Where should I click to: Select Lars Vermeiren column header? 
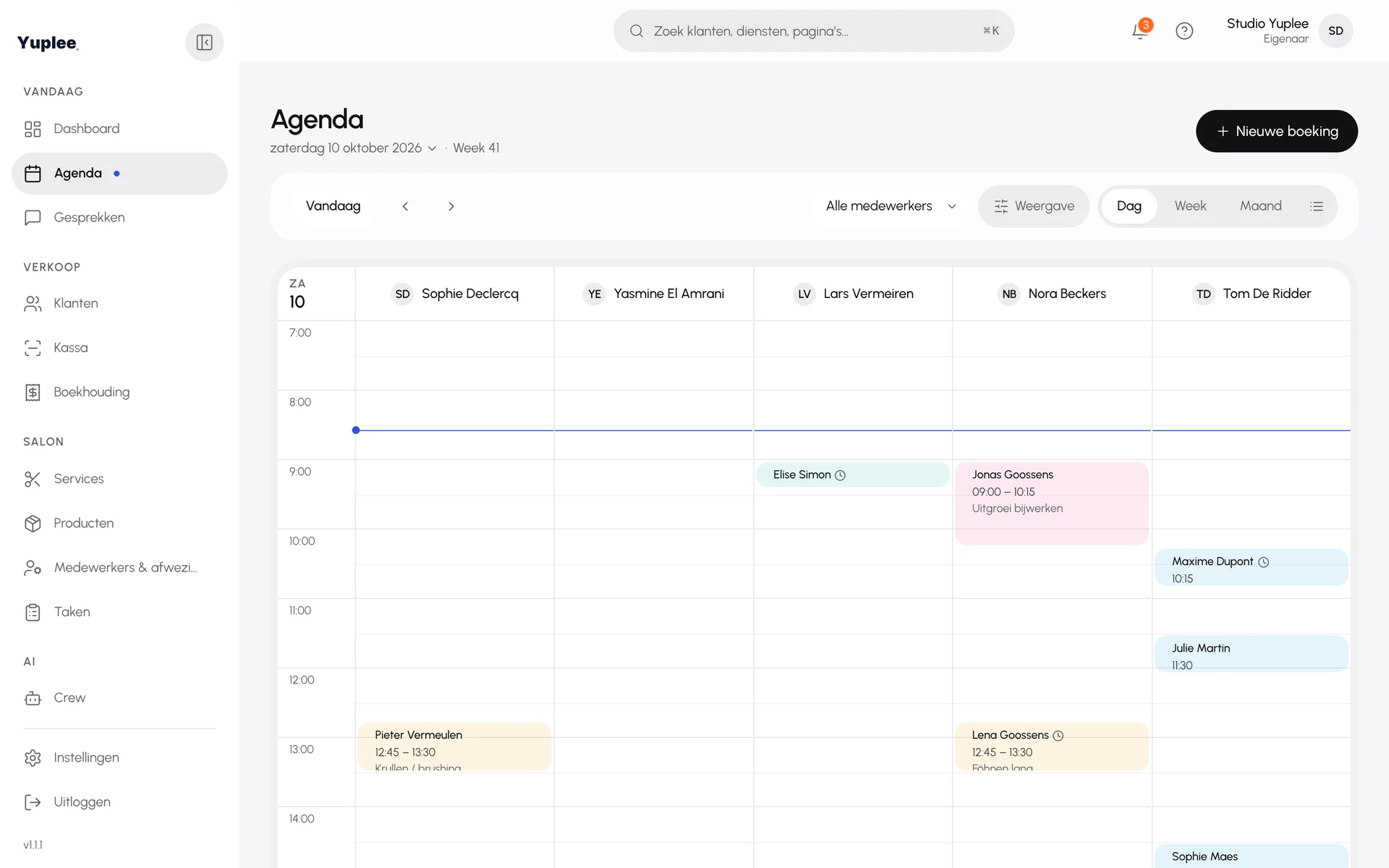(854, 294)
